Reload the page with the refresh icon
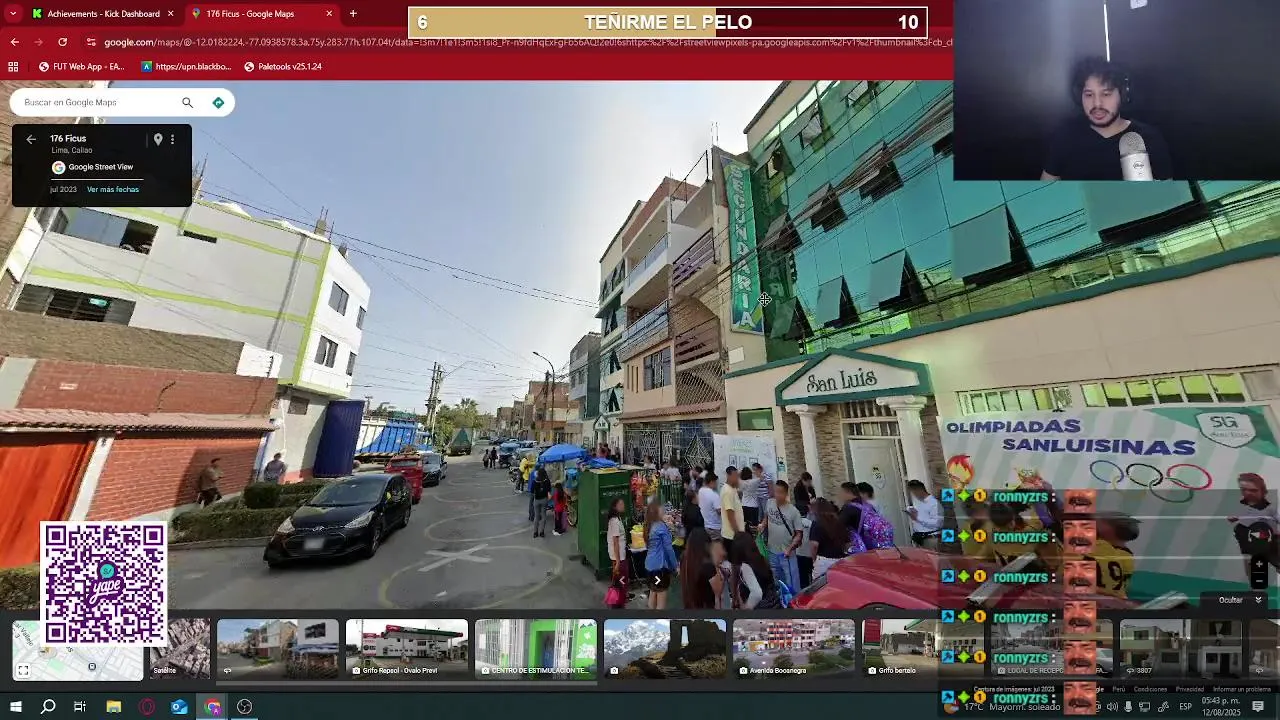Image resolution: width=1280 pixels, height=720 pixels. 62,42
